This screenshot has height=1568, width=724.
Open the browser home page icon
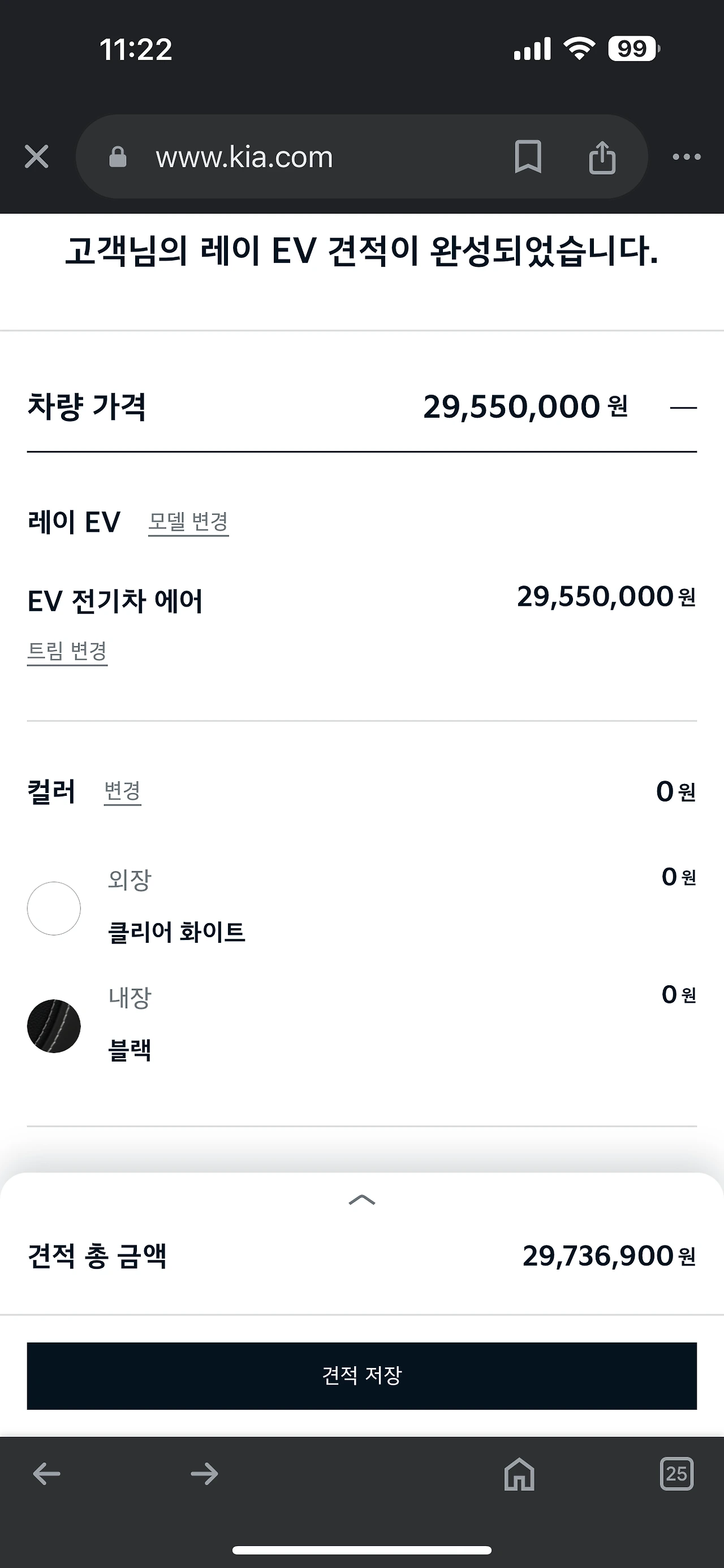519,1474
